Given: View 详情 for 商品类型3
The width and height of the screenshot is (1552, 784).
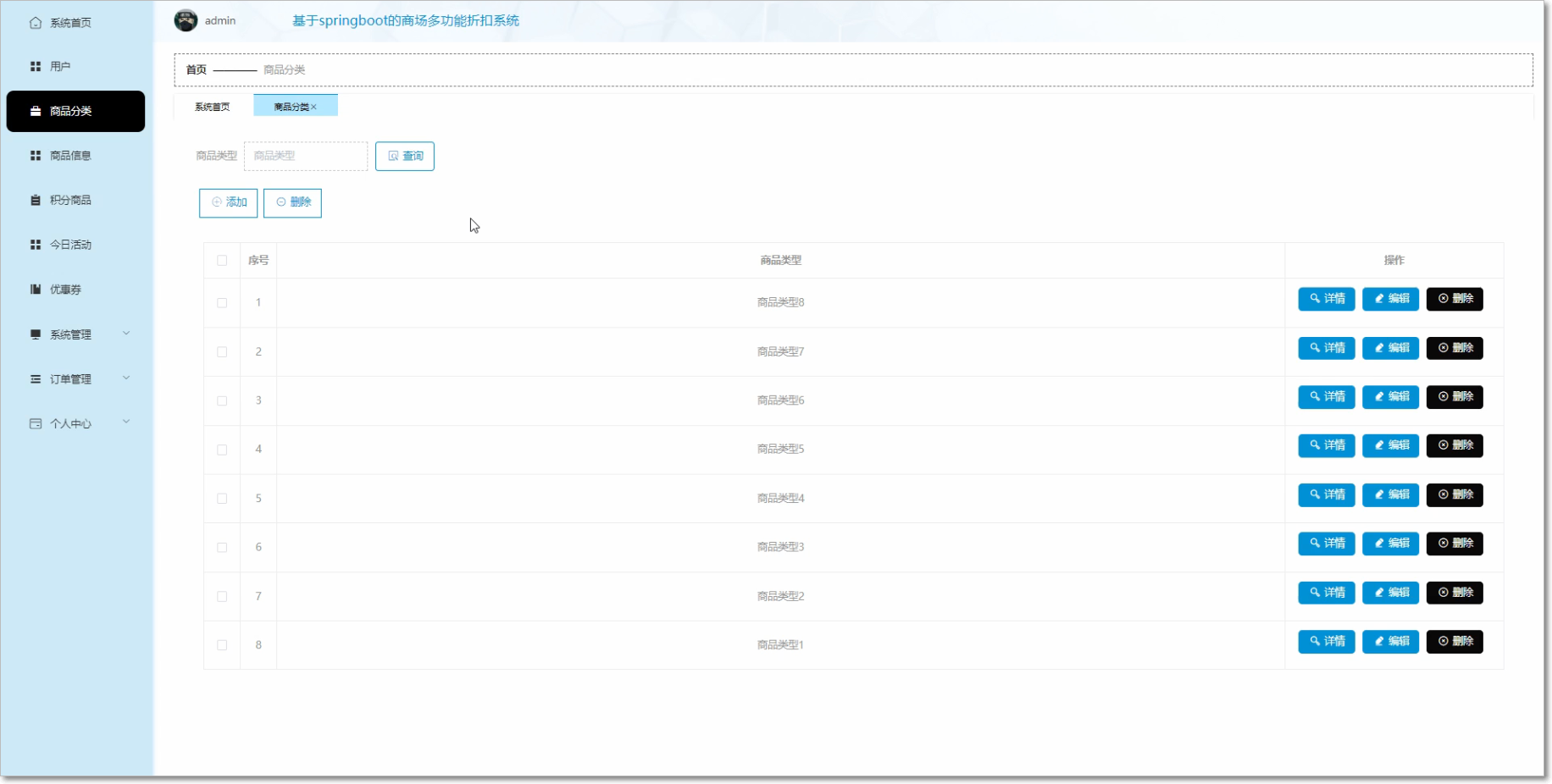Looking at the screenshot, I should [1327, 544].
